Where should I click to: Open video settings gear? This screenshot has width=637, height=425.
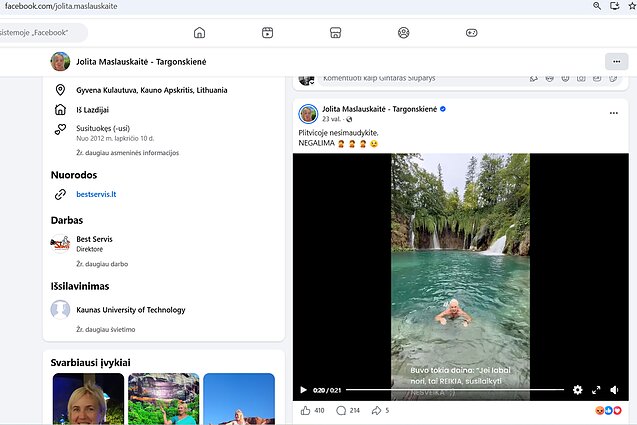point(577,390)
